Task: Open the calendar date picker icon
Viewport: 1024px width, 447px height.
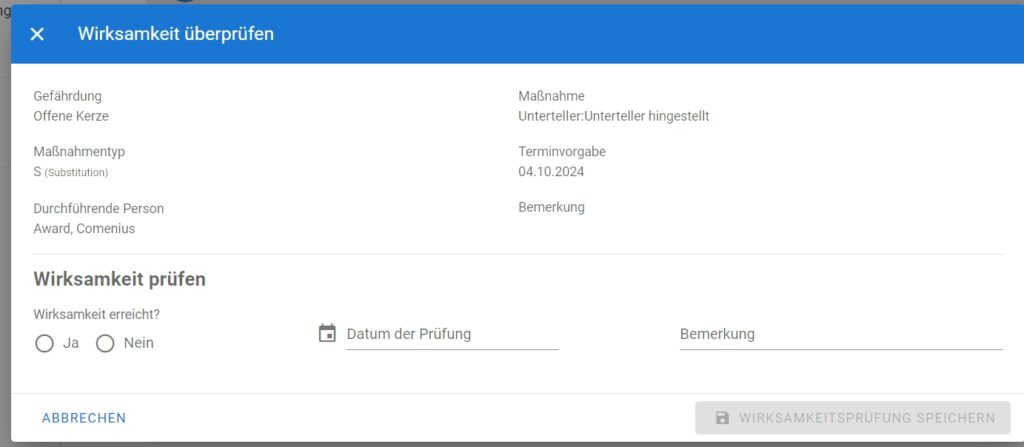Action: click(327, 333)
